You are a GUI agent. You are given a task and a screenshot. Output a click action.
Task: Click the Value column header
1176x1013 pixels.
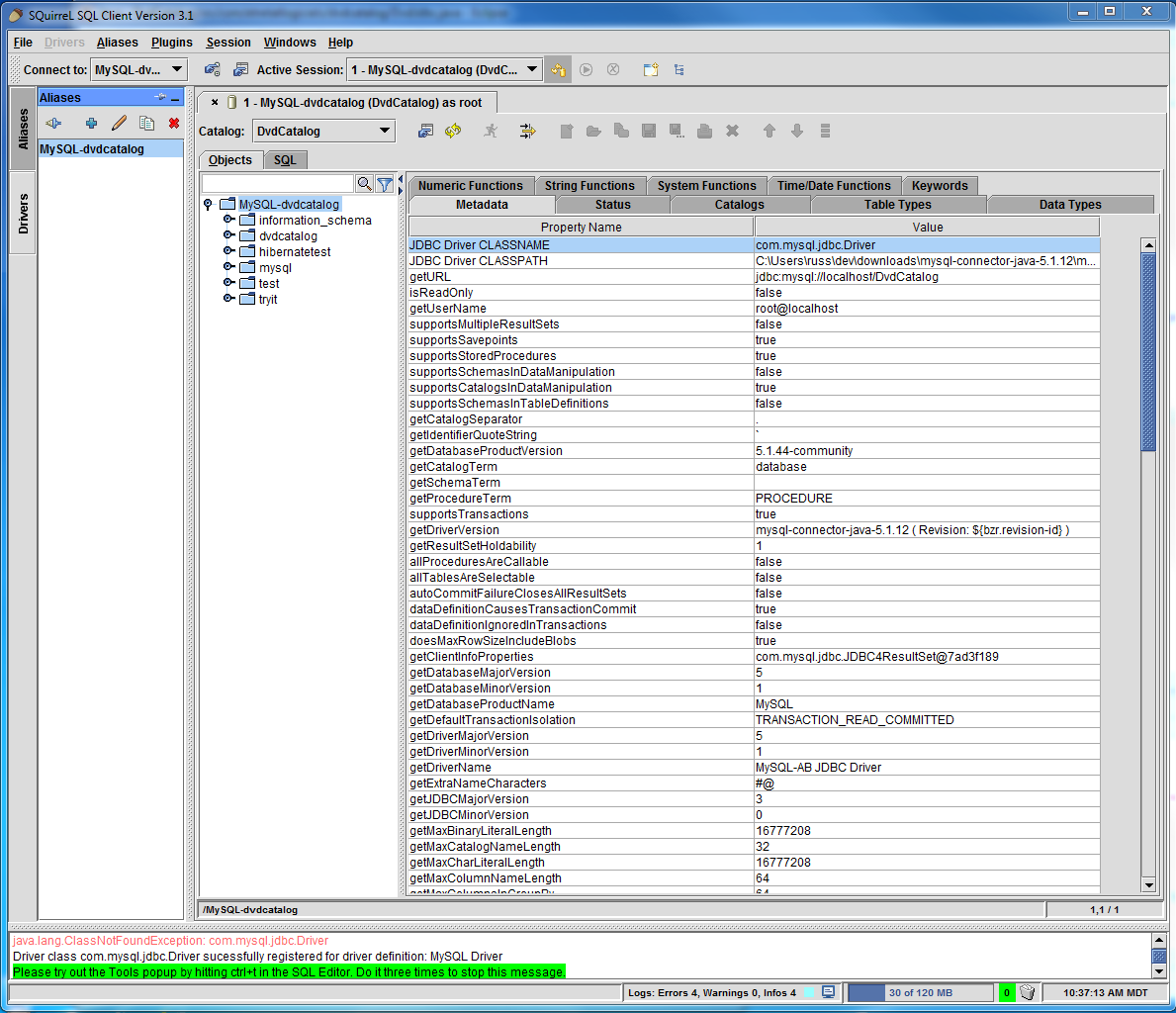click(x=928, y=227)
